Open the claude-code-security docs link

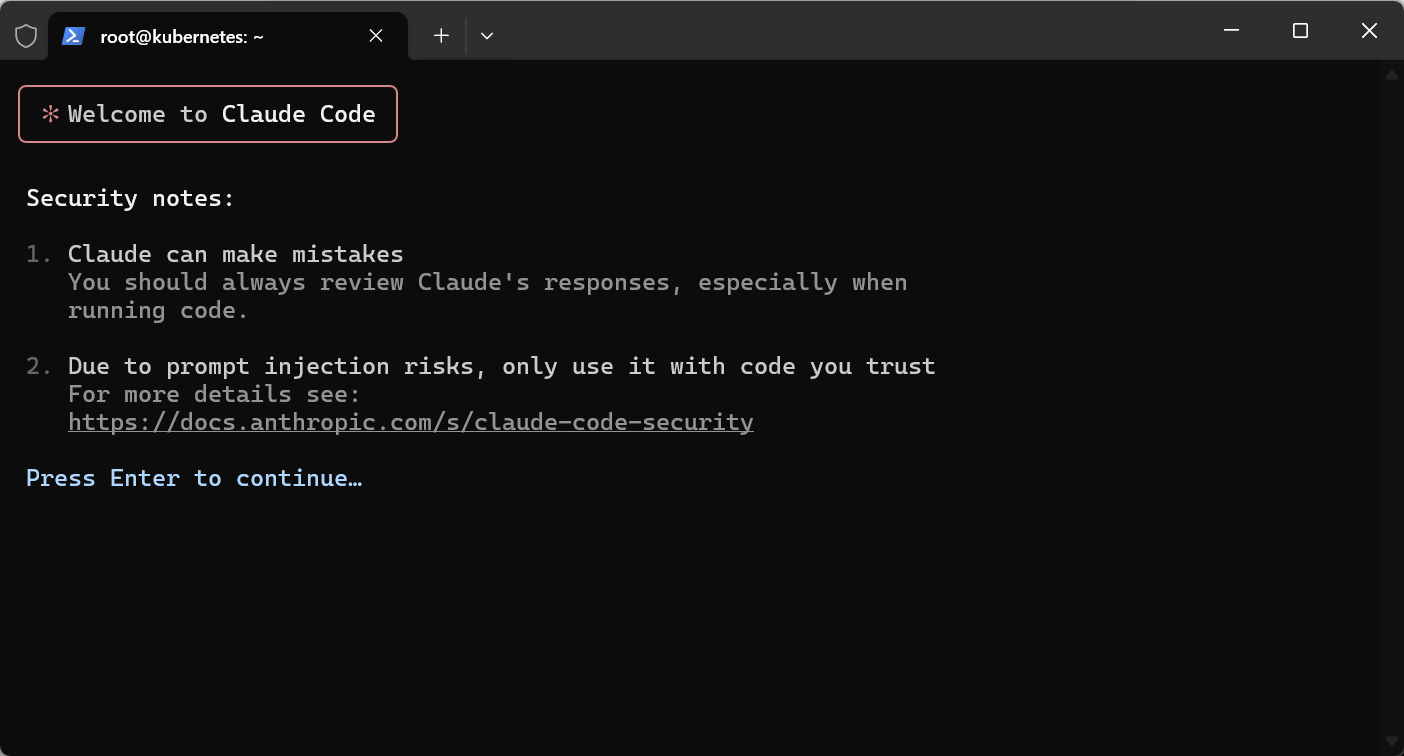click(x=411, y=422)
